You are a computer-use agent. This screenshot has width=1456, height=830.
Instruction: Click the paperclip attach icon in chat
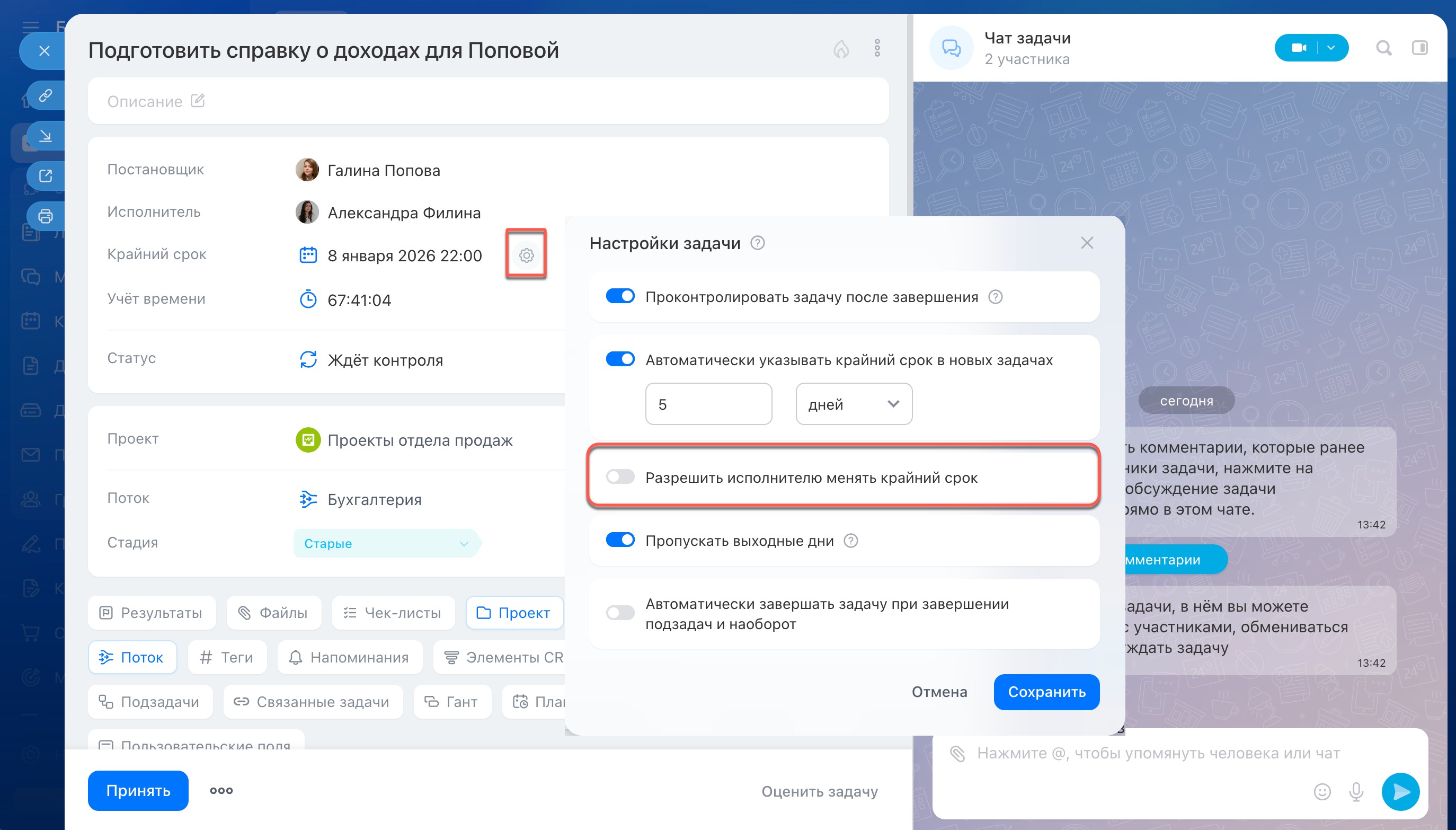point(957,754)
